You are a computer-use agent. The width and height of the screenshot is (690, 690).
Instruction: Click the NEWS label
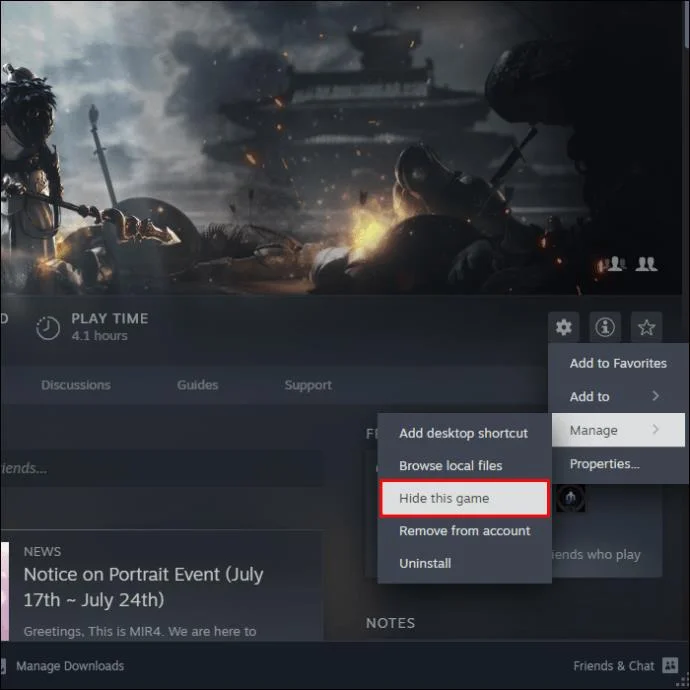[42, 551]
